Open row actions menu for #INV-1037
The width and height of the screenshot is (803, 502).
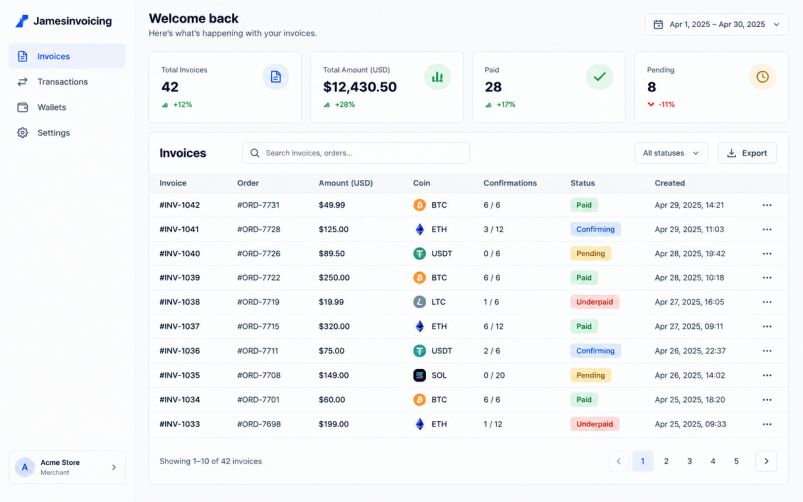pos(767,327)
